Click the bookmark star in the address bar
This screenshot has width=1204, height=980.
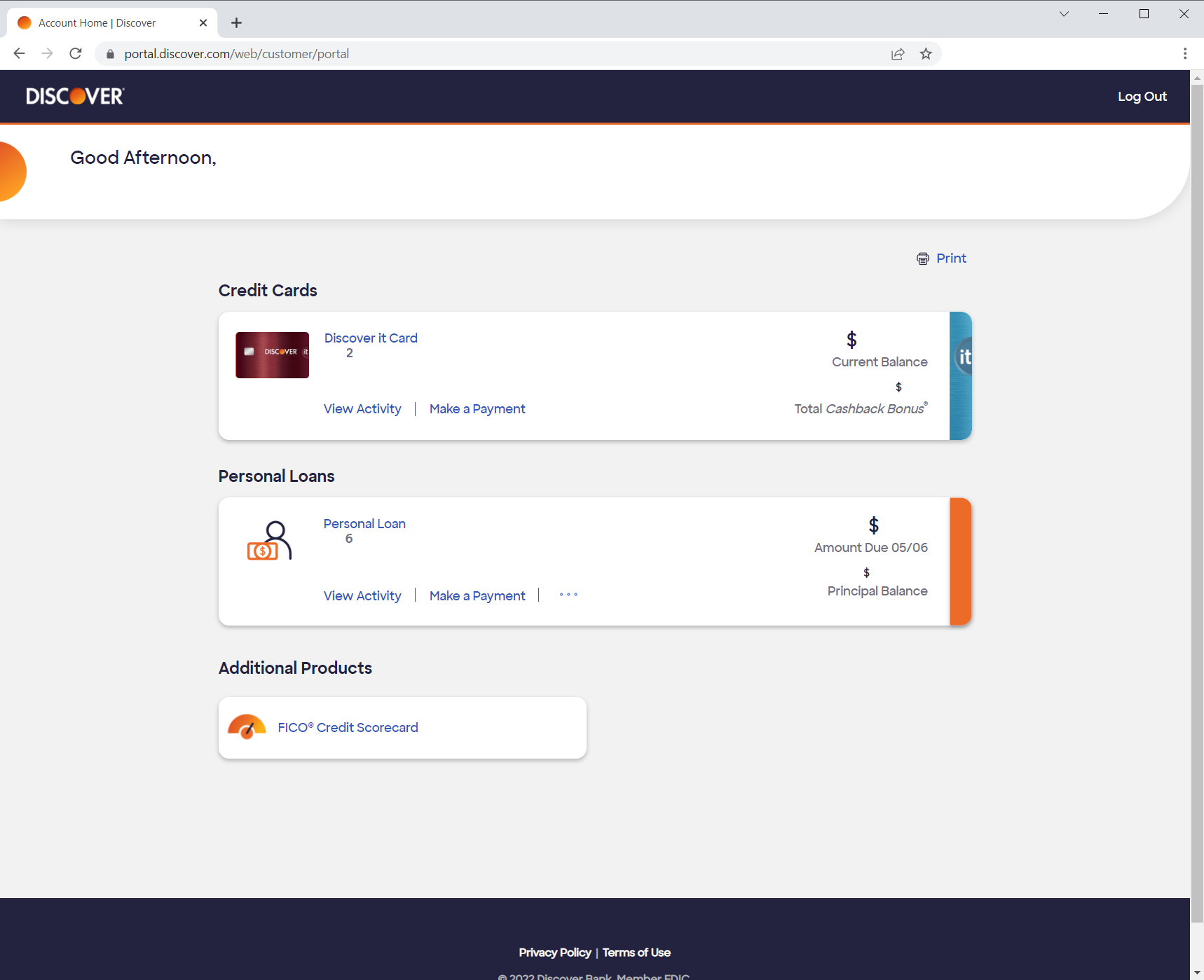pyautogui.click(x=925, y=53)
